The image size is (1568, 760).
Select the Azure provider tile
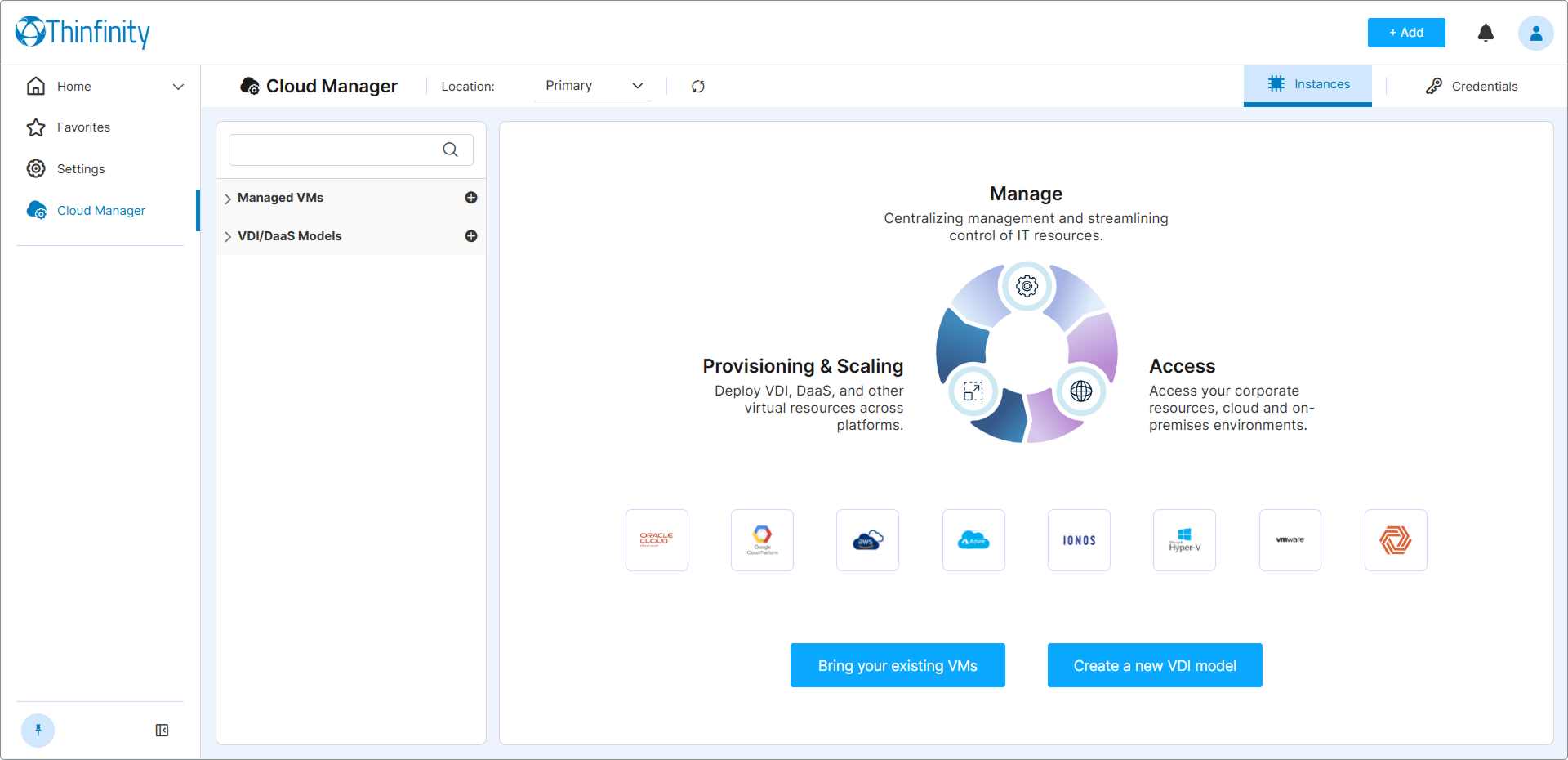[973, 540]
